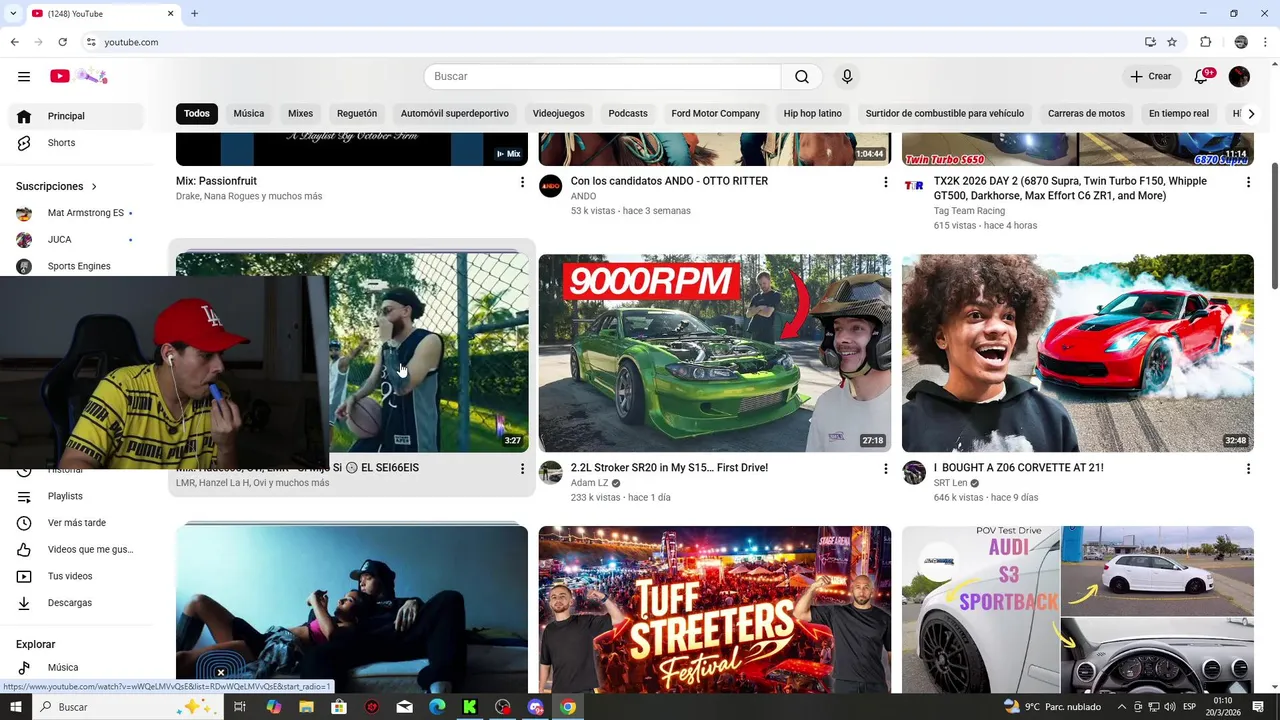Viewport: 1280px width, 720px height.
Task: Click the search magnifier button
Action: [802, 77]
